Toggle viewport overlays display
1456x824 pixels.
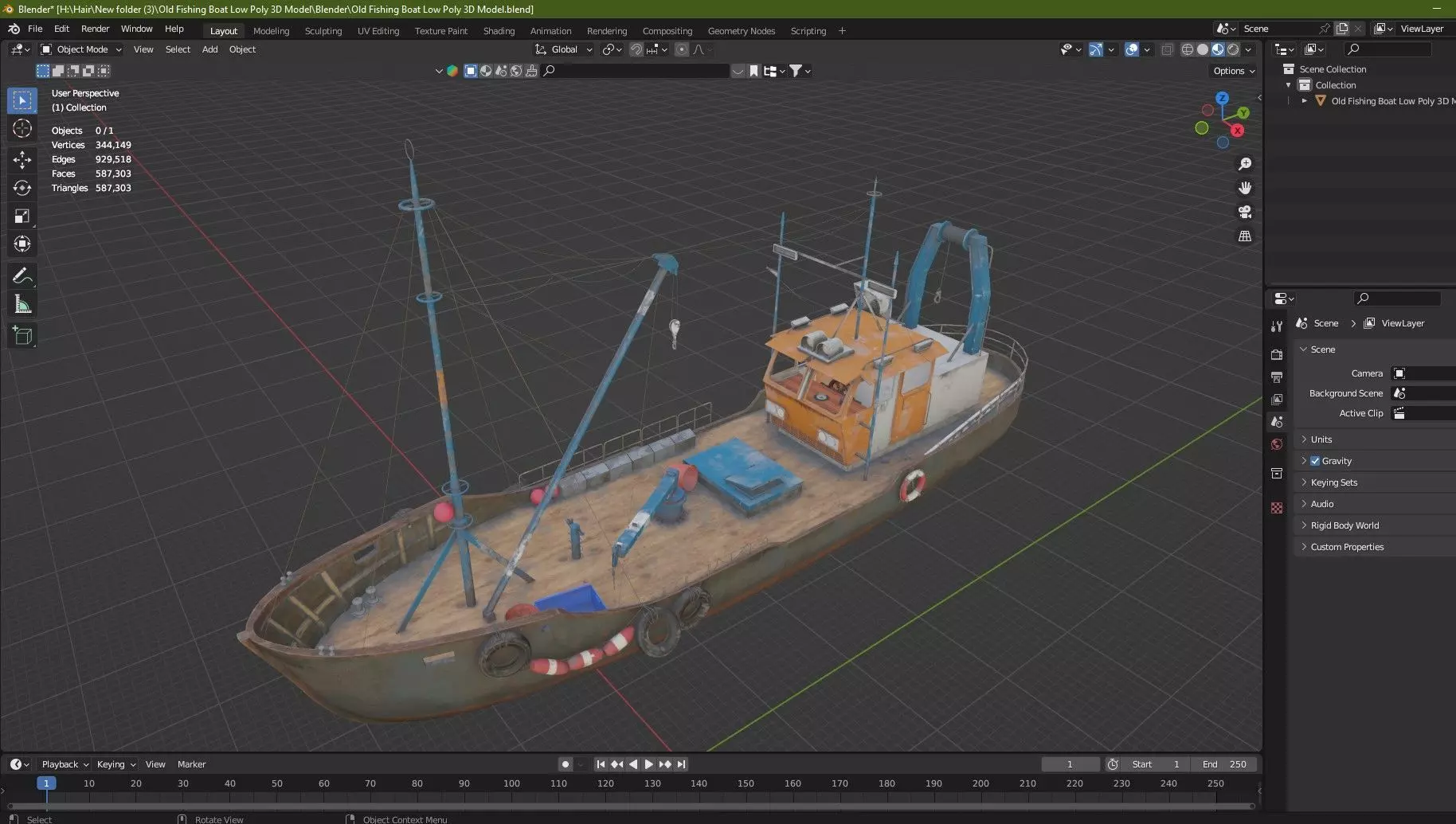click(x=1132, y=49)
